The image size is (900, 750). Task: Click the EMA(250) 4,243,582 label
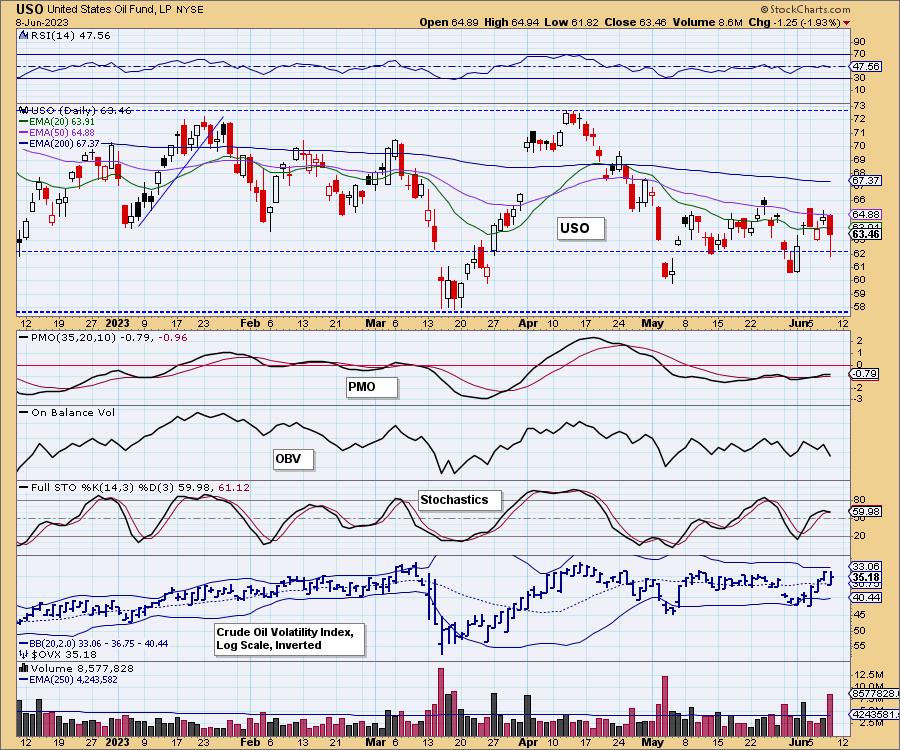[x=73, y=679]
